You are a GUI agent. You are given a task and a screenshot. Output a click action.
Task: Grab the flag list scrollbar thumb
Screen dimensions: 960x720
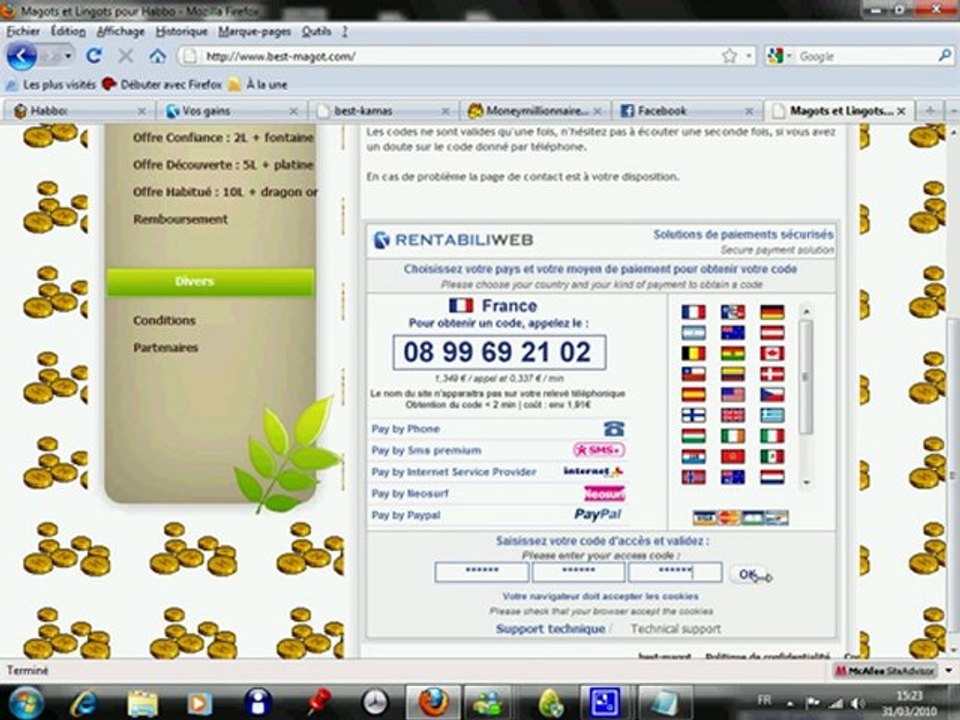[x=806, y=377]
